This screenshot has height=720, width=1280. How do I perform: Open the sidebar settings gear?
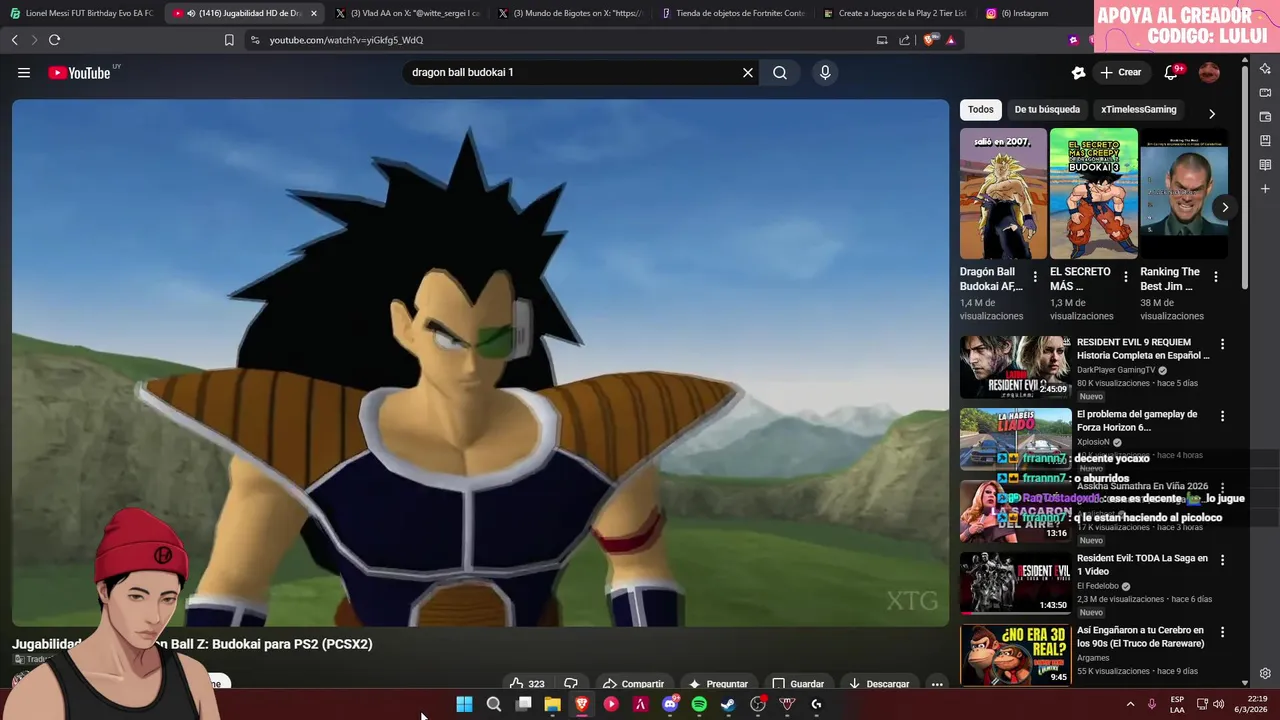(x=1265, y=674)
